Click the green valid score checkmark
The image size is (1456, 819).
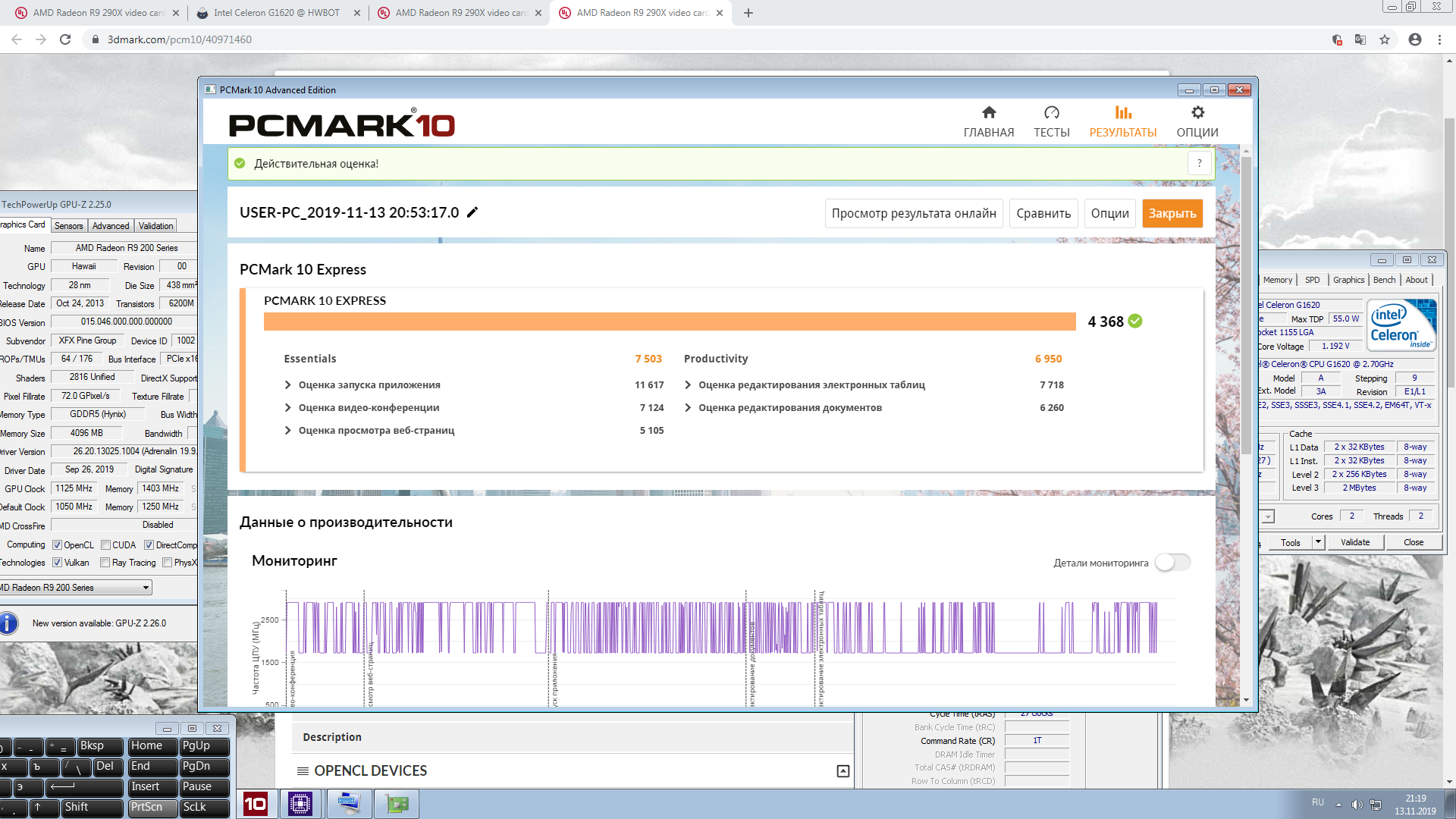pyautogui.click(x=1135, y=322)
